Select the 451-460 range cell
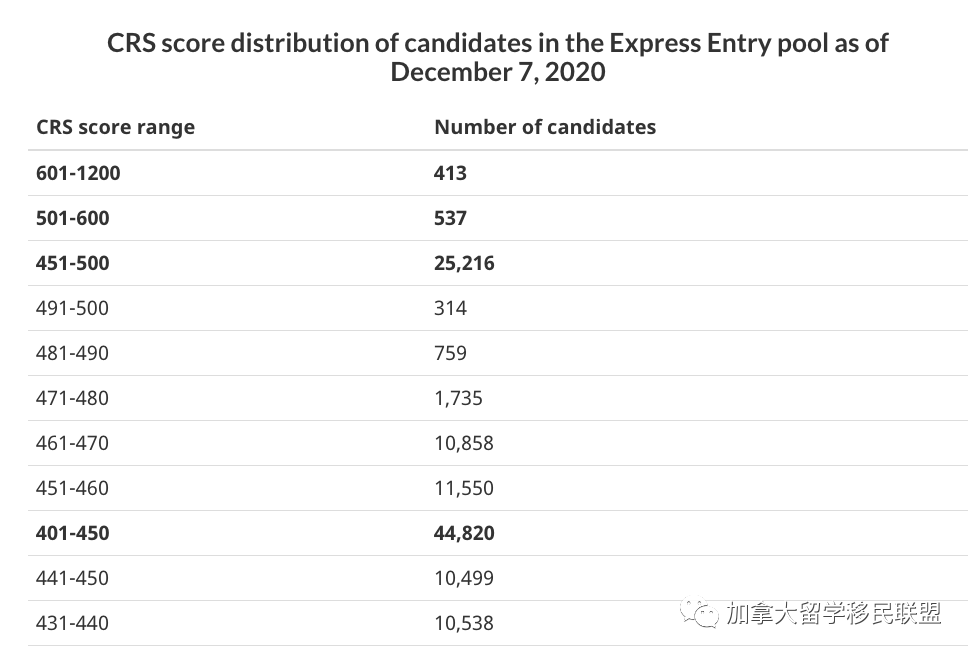Screen dimensions: 973x656 (x=72, y=488)
